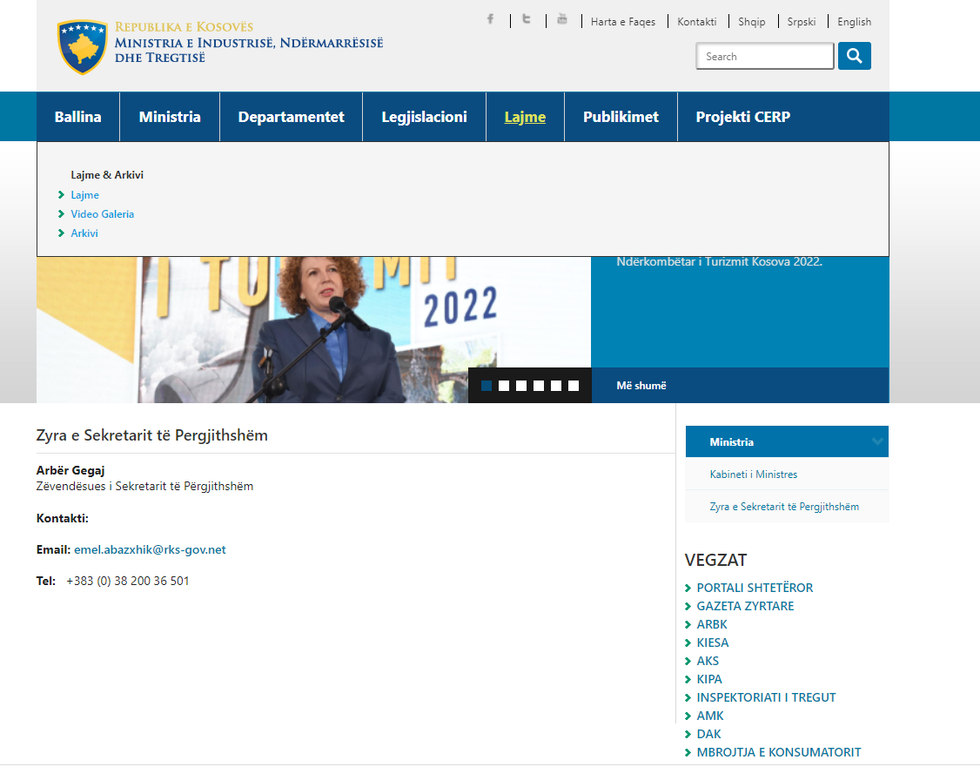Collapse the Ministria sidebar section chevron

pyautogui.click(x=877, y=442)
